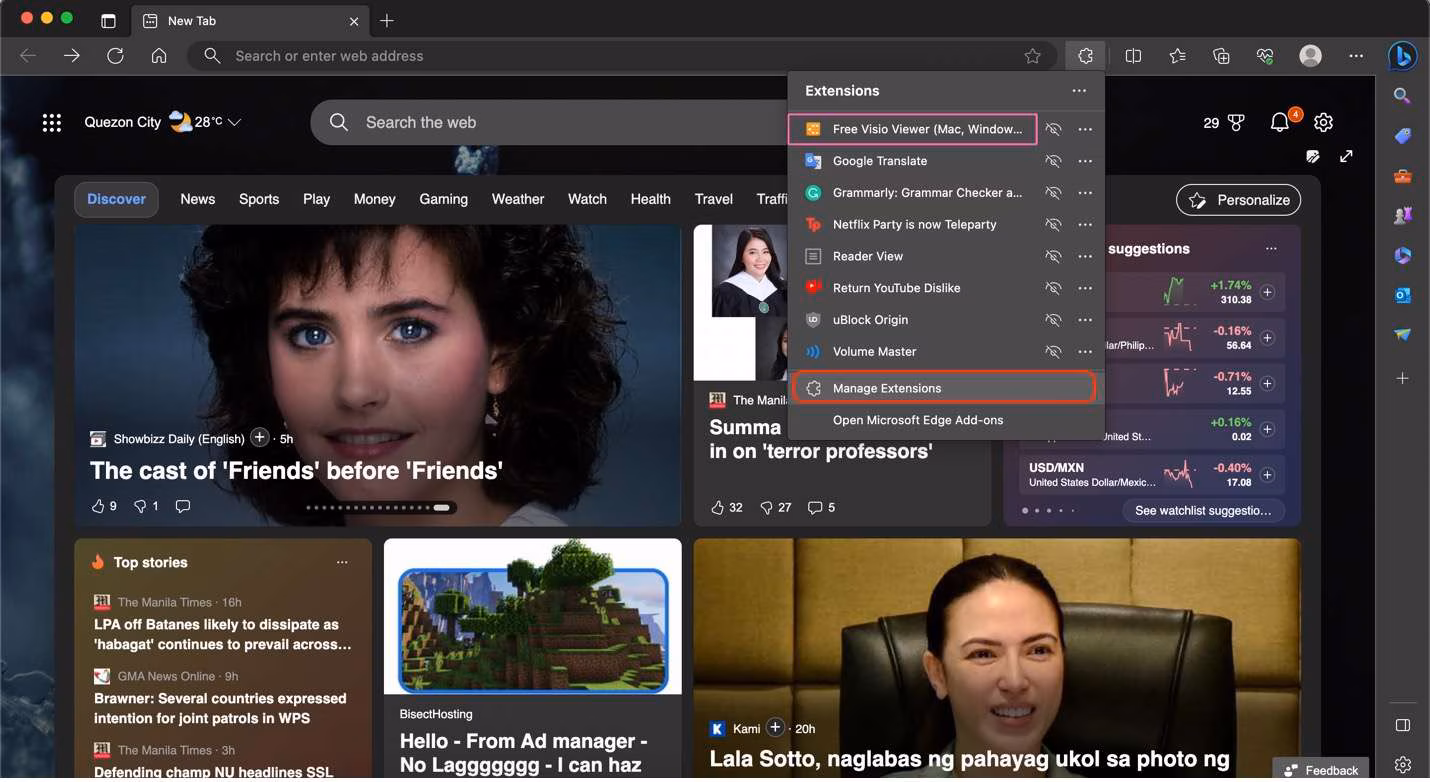Toggle the eye icon for Netflix Party
This screenshot has width=1430, height=782.
click(1052, 225)
